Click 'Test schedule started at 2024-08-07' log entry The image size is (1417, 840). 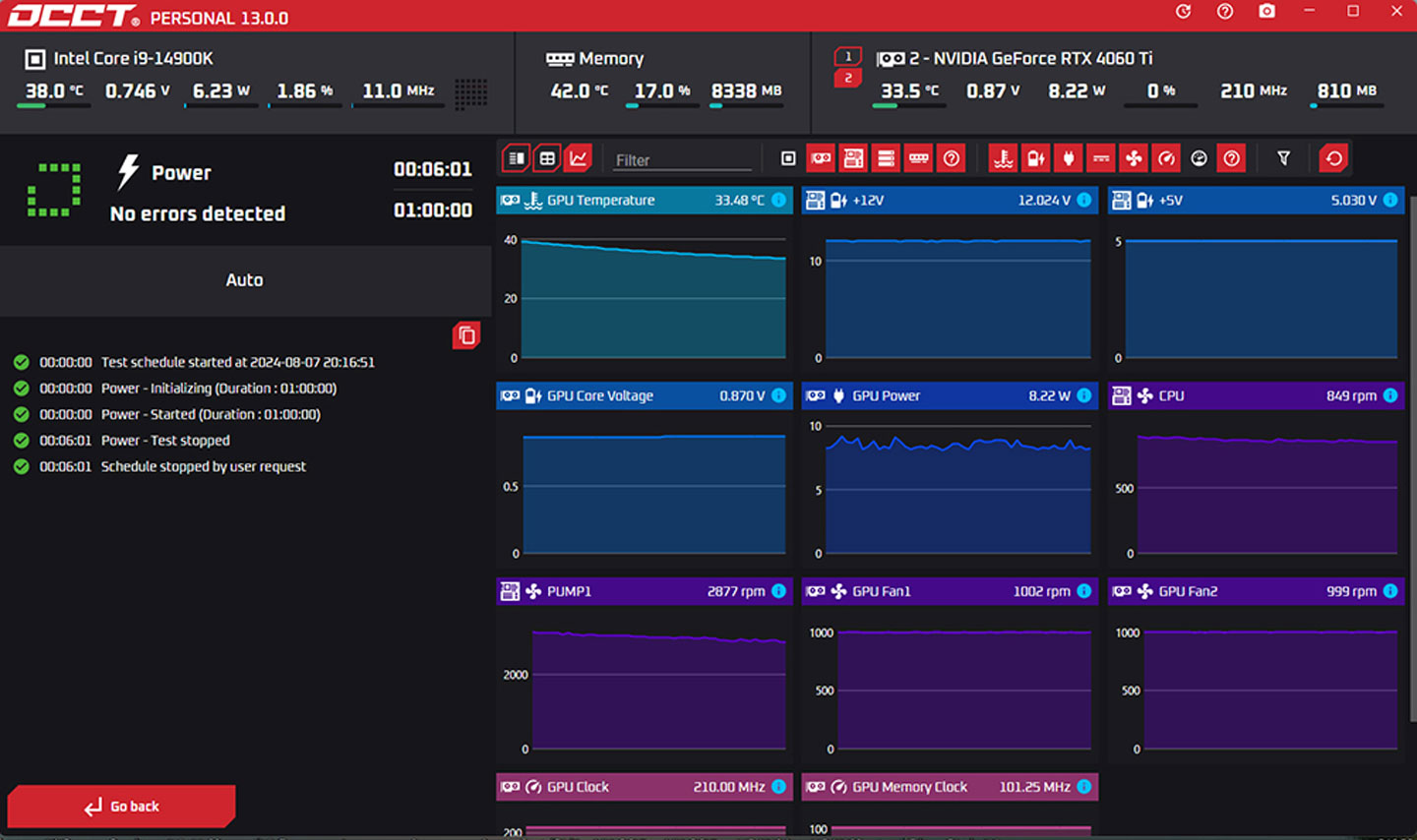[x=238, y=362]
